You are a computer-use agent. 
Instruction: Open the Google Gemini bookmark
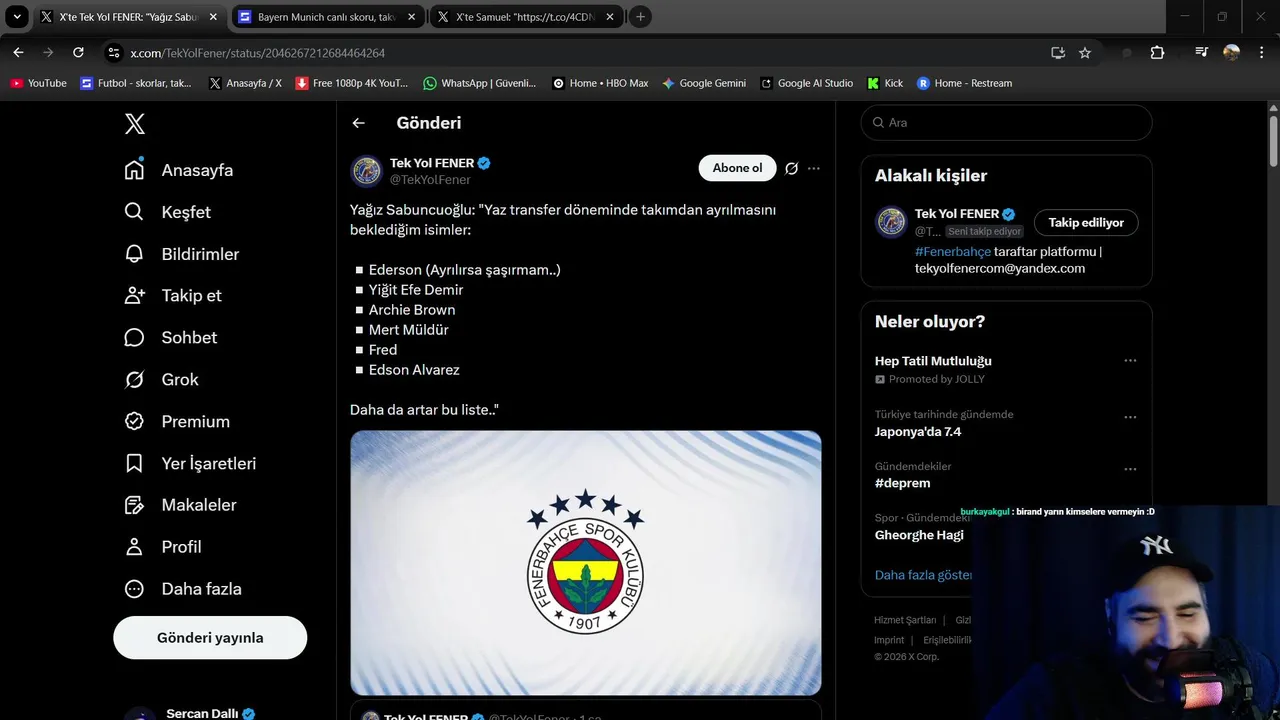(x=704, y=83)
